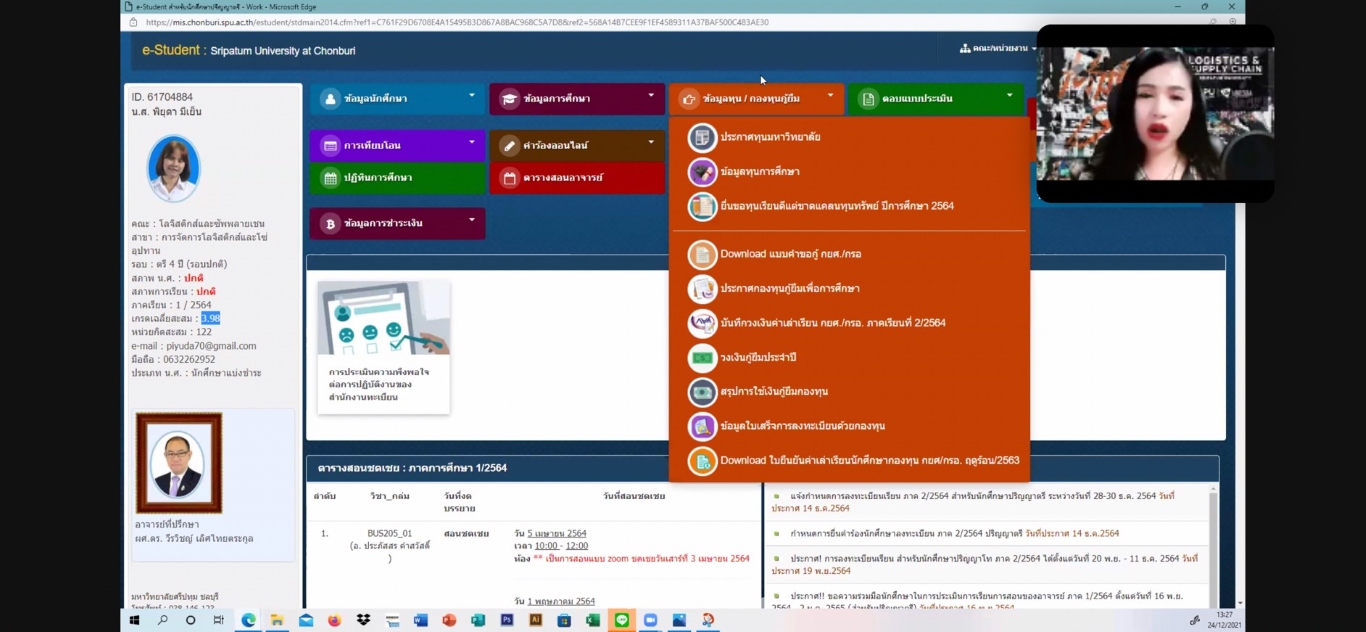This screenshot has height=632, width=1366.
Task: Choose ข้อมูลใบเสร็จการลงทะเบียนด้วยกองทุน
Action: click(803, 426)
